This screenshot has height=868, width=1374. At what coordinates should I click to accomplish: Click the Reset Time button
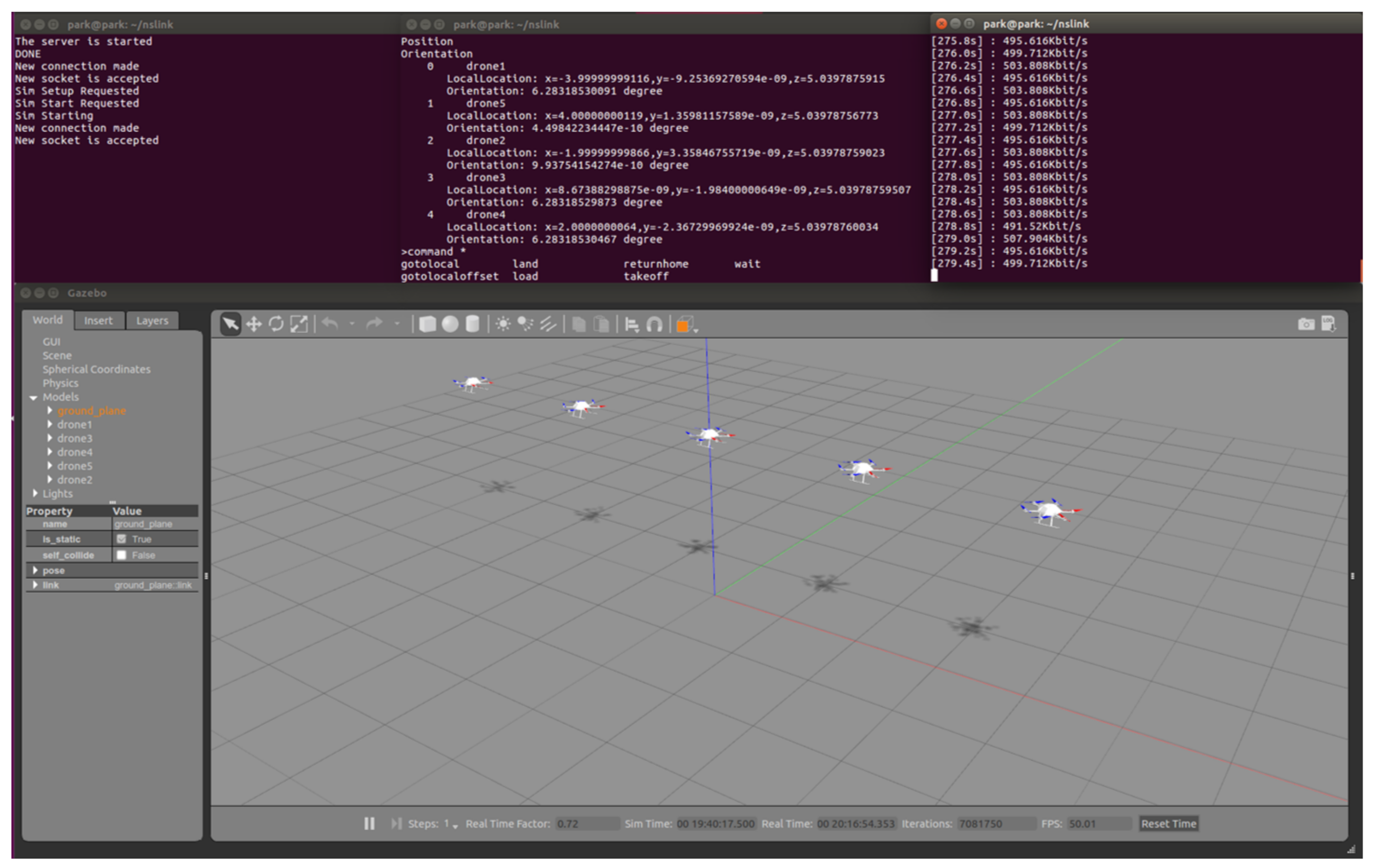[1168, 823]
